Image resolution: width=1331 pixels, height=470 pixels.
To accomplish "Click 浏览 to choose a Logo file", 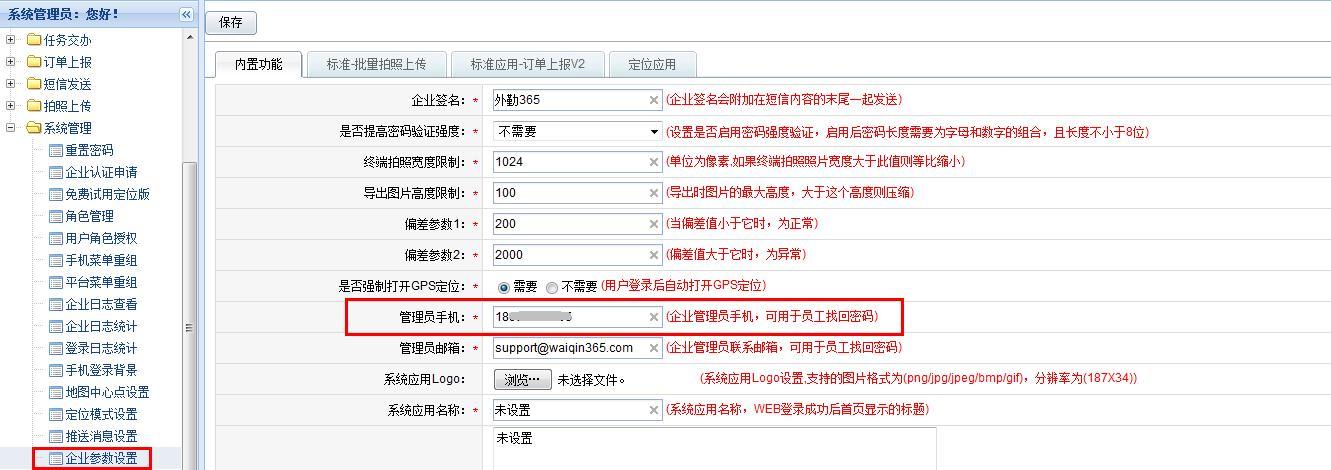I will (522, 379).
